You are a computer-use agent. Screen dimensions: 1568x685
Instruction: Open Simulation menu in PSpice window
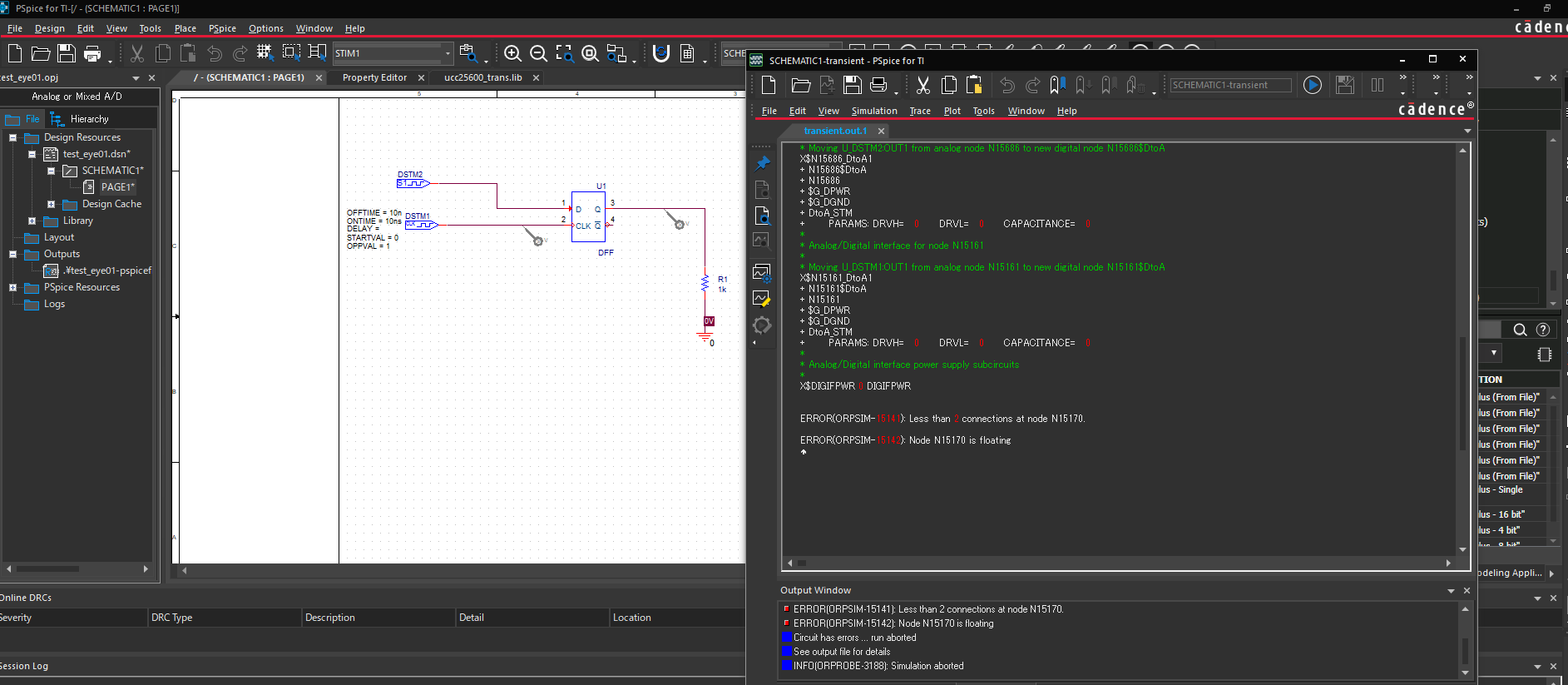874,111
